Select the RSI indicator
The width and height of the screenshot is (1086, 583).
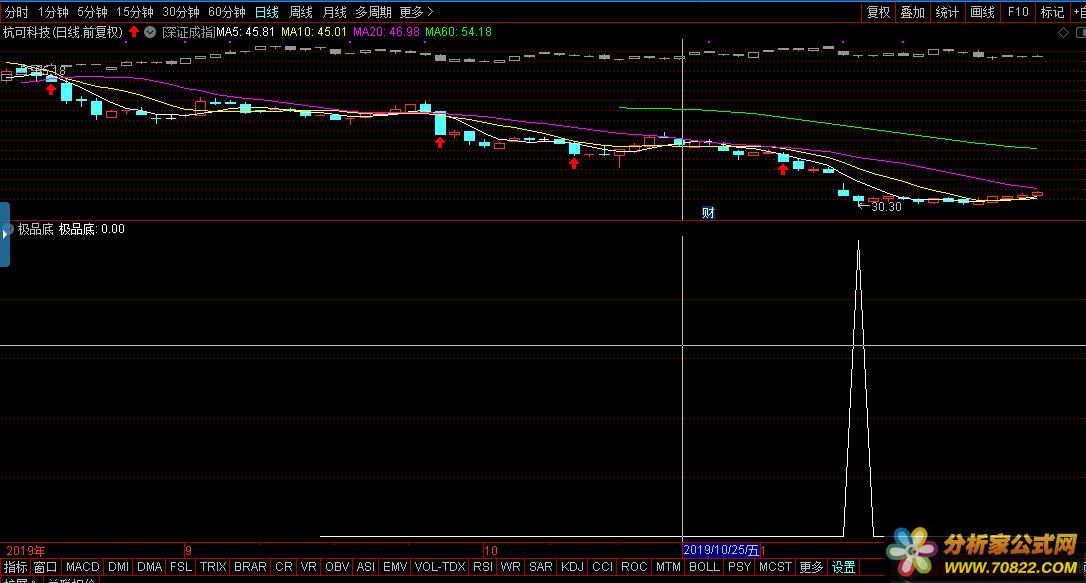pyautogui.click(x=482, y=567)
